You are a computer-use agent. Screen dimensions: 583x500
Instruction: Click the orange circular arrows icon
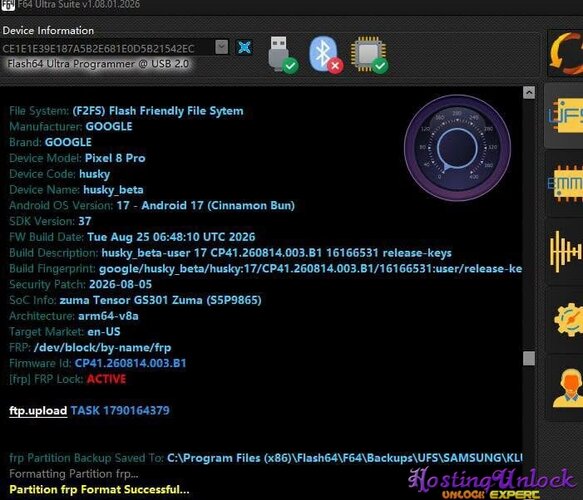pyautogui.click(x=566, y=53)
